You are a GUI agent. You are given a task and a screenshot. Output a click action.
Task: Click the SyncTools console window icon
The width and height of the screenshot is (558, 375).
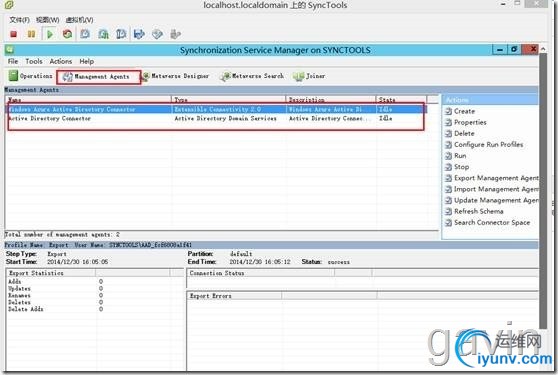pos(9,5)
